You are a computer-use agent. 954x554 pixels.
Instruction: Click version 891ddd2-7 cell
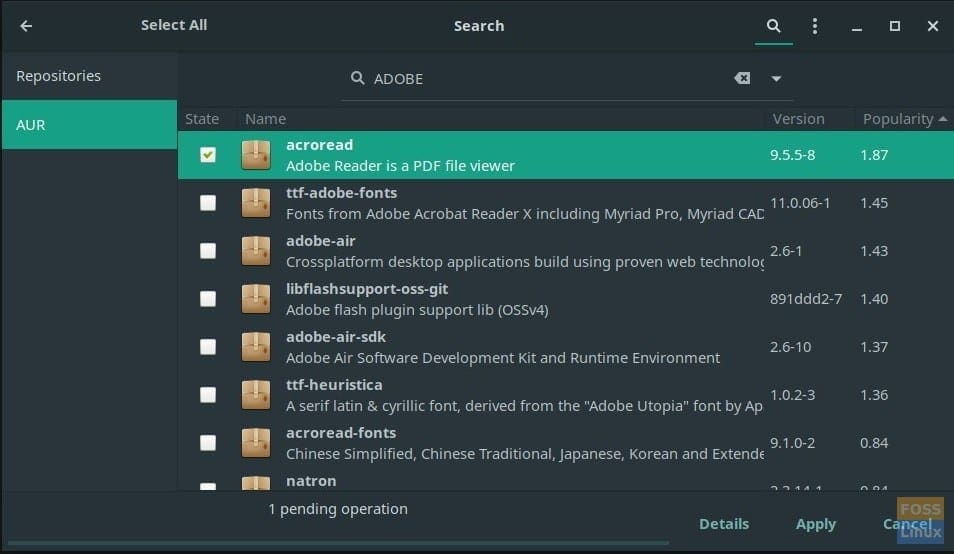[x=806, y=299]
